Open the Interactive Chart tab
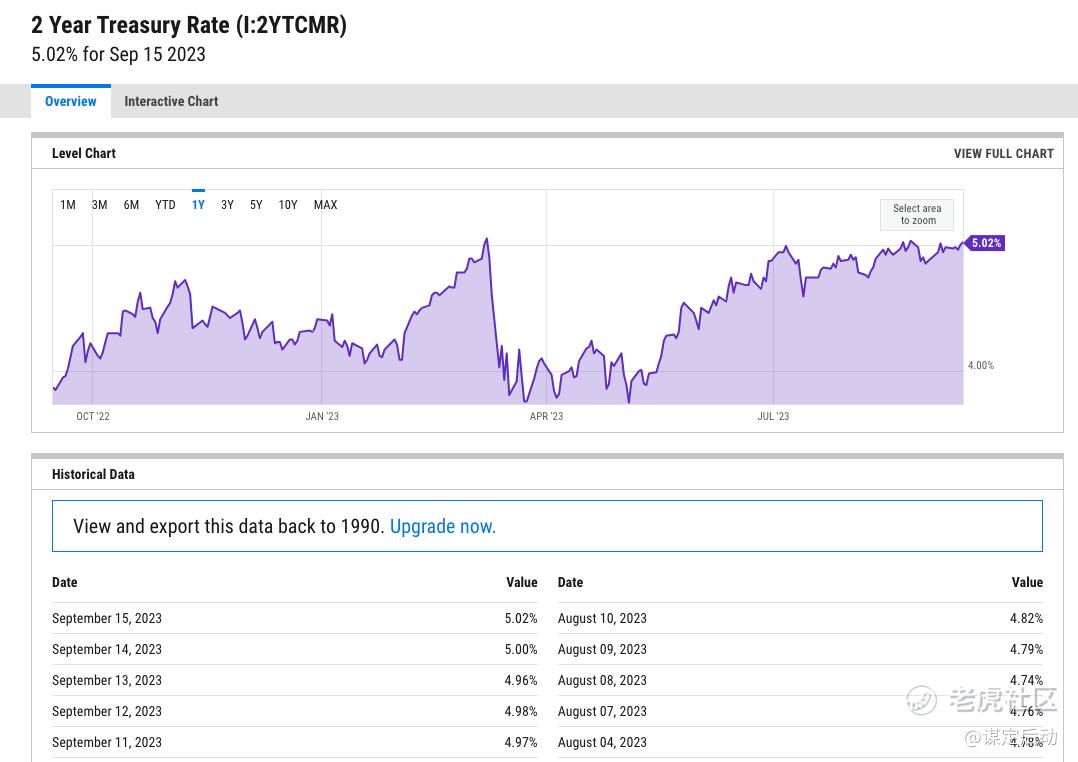 pos(171,101)
